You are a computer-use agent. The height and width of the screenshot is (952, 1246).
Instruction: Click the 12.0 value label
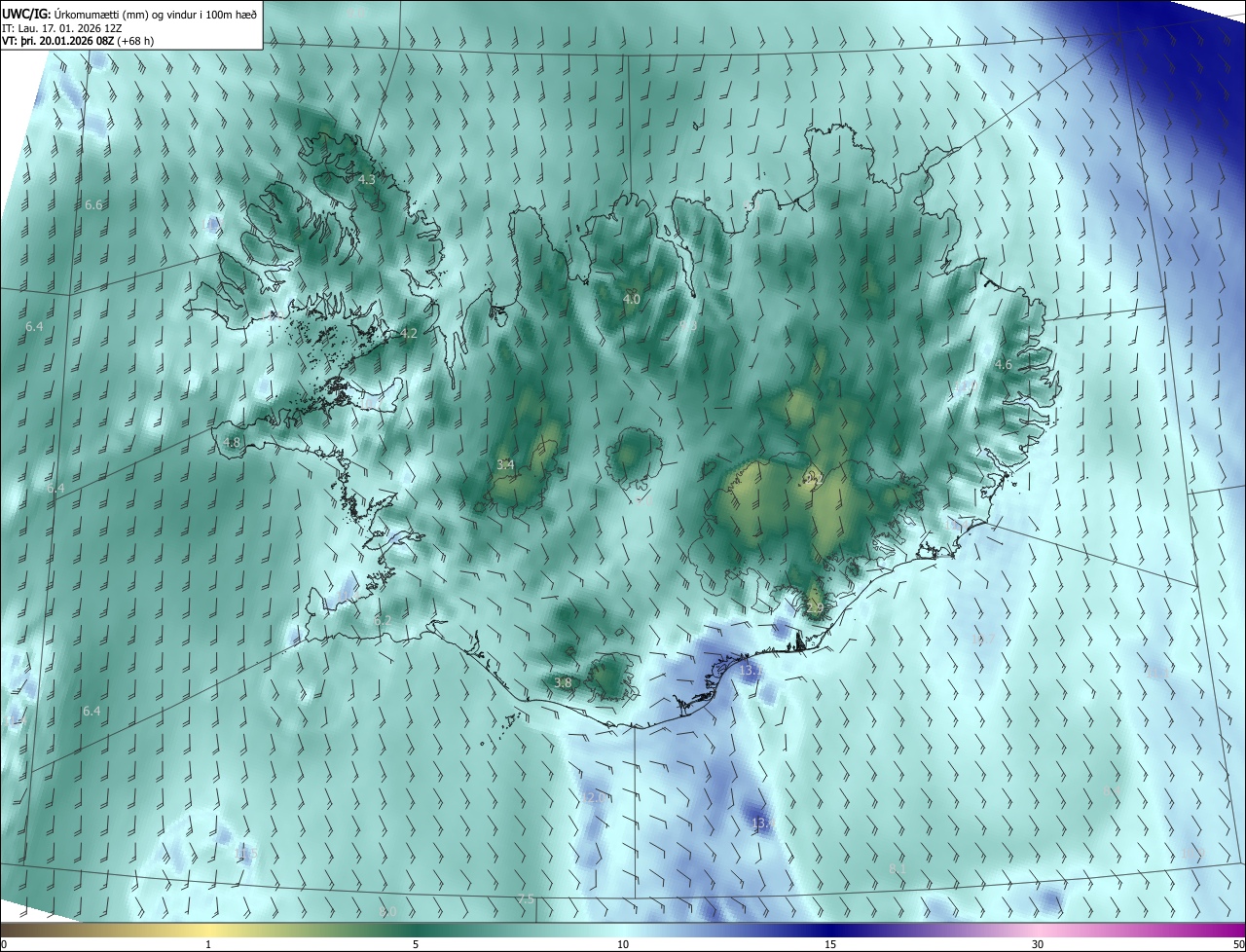pyautogui.click(x=595, y=798)
